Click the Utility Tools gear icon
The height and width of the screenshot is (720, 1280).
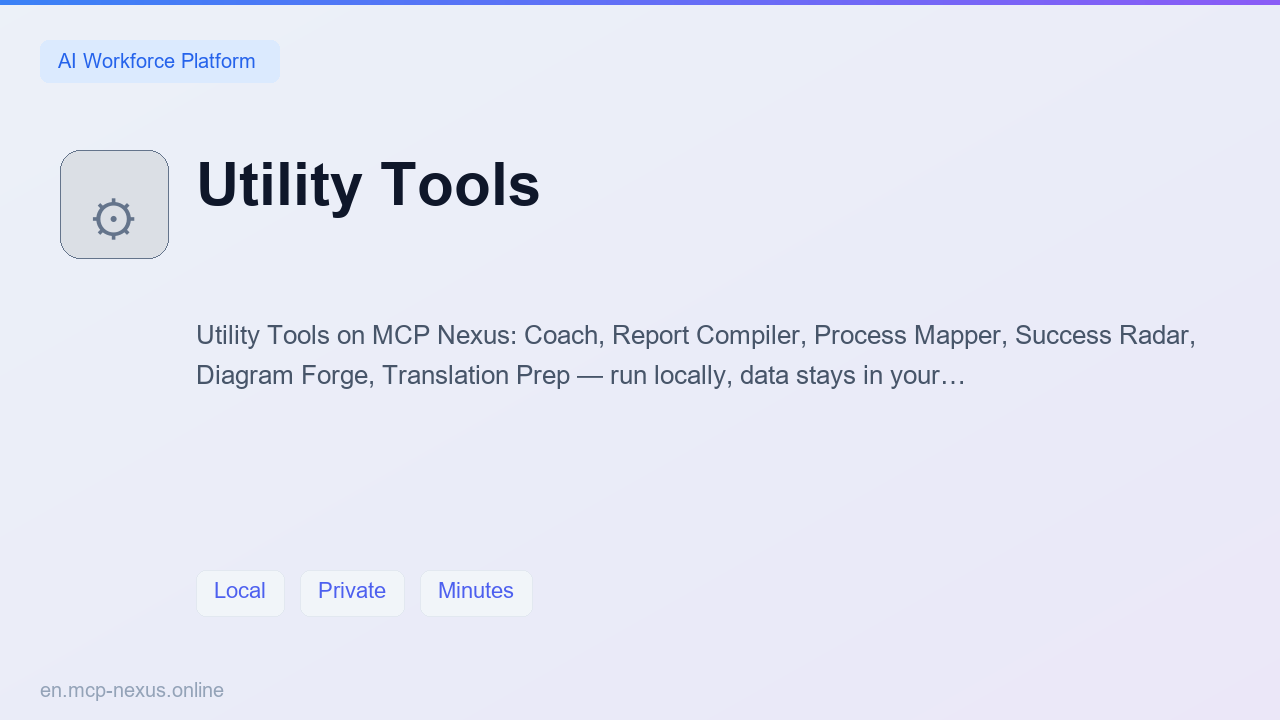114,205
